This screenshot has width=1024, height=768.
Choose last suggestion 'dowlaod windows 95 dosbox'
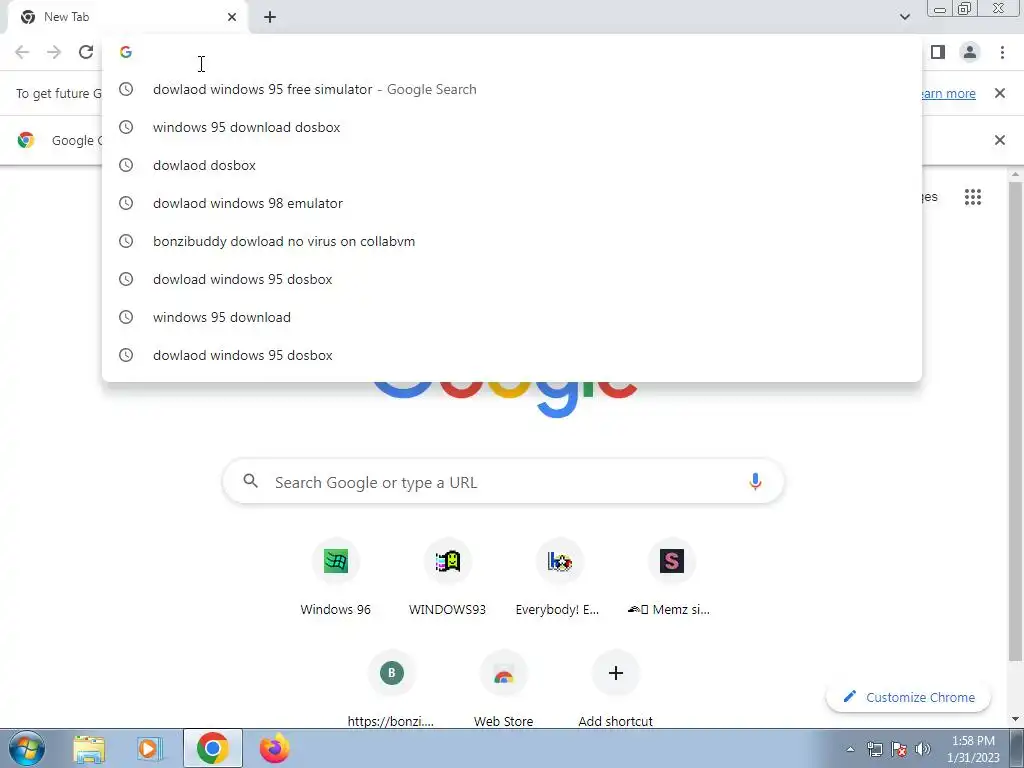point(512,355)
